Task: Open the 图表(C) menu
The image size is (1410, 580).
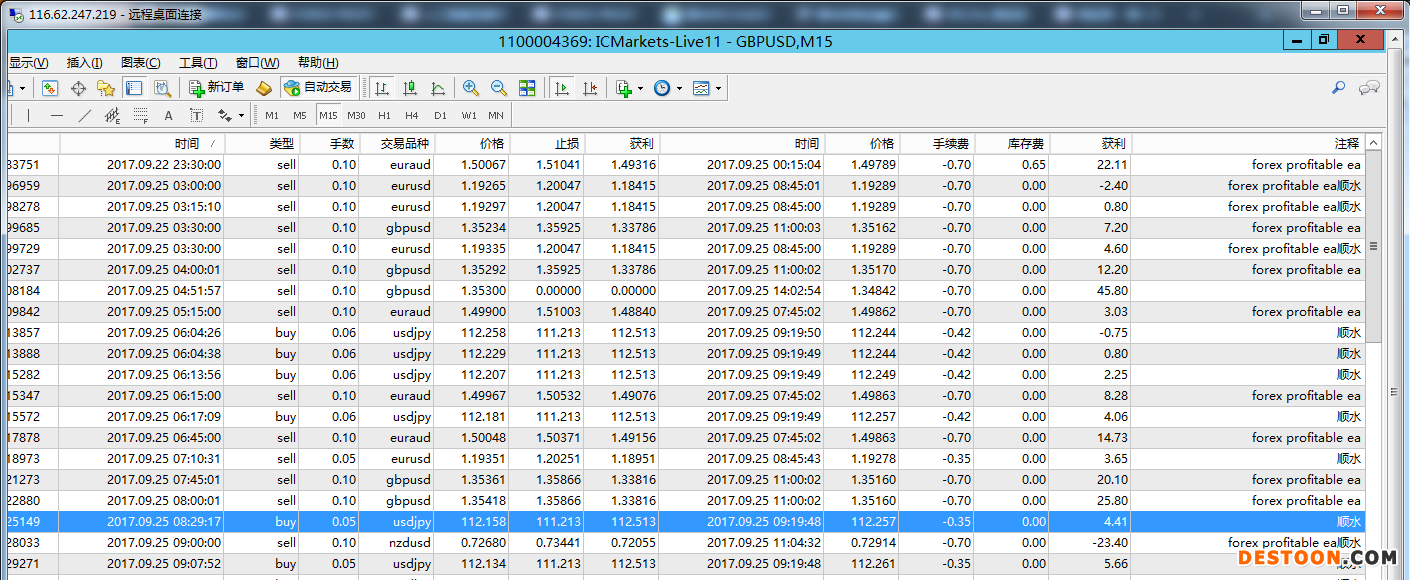Action: (140, 63)
